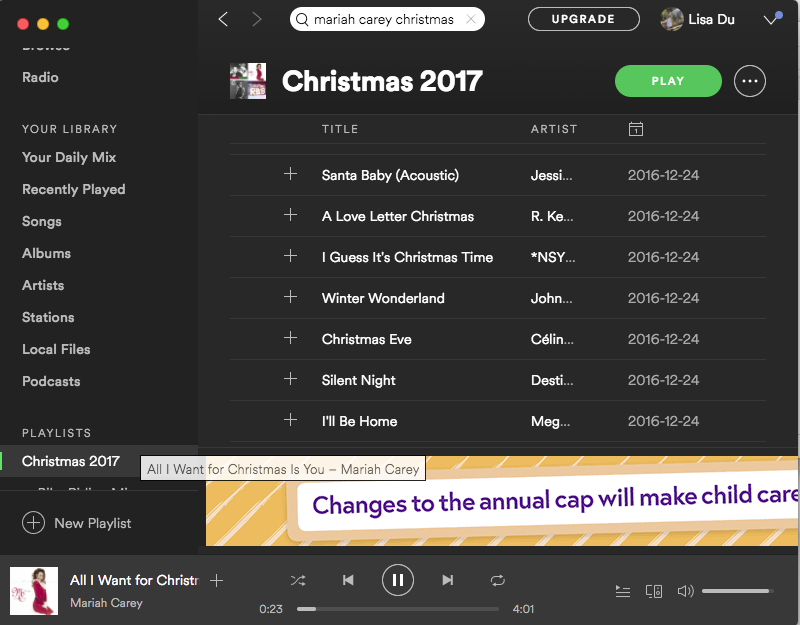800x625 pixels.
Task: Add I Guess It's Christmas Time to library
Action: point(290,256)
